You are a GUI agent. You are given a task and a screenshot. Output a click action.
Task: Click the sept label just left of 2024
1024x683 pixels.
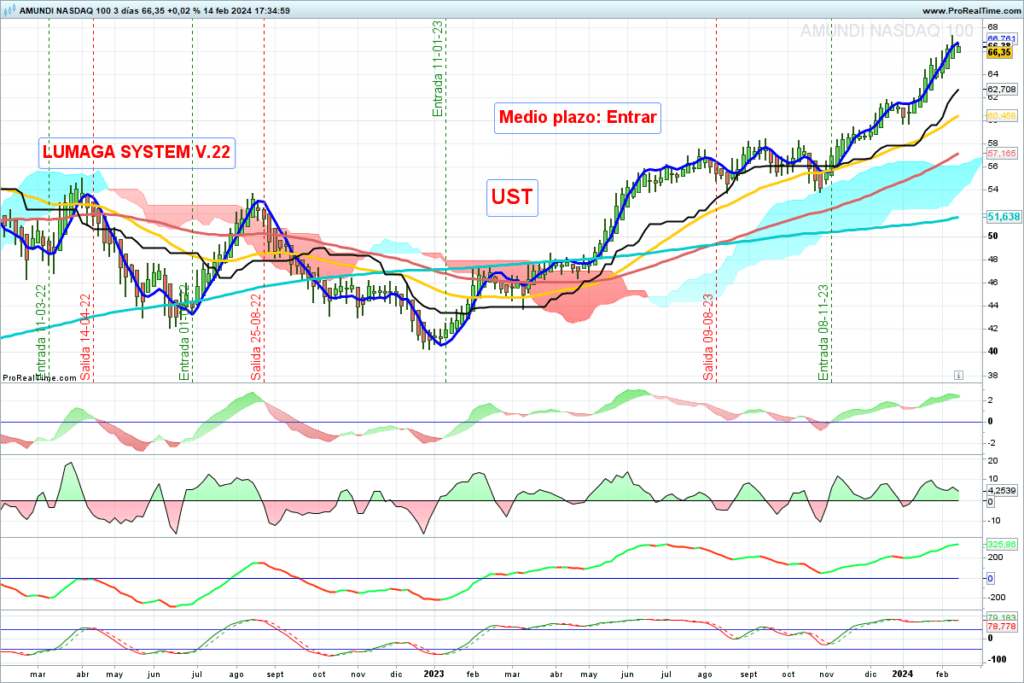point(749,675)
